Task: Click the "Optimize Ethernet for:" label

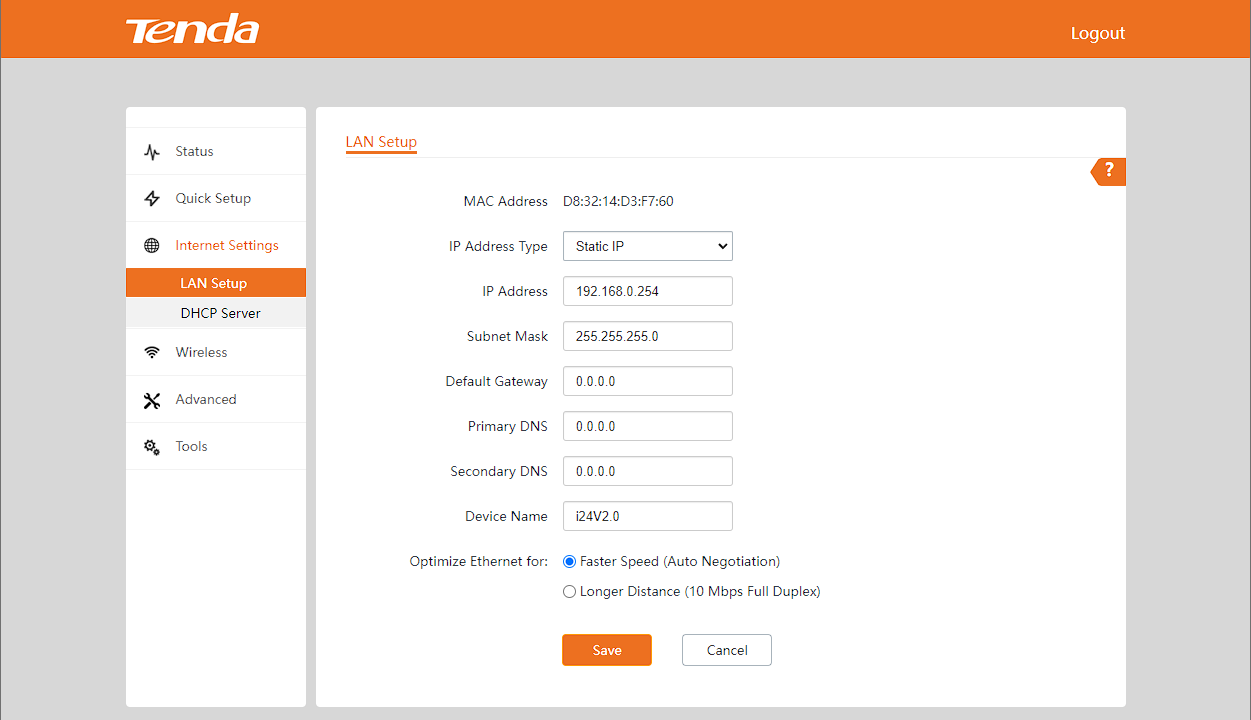Action: (x=479, y=562)
